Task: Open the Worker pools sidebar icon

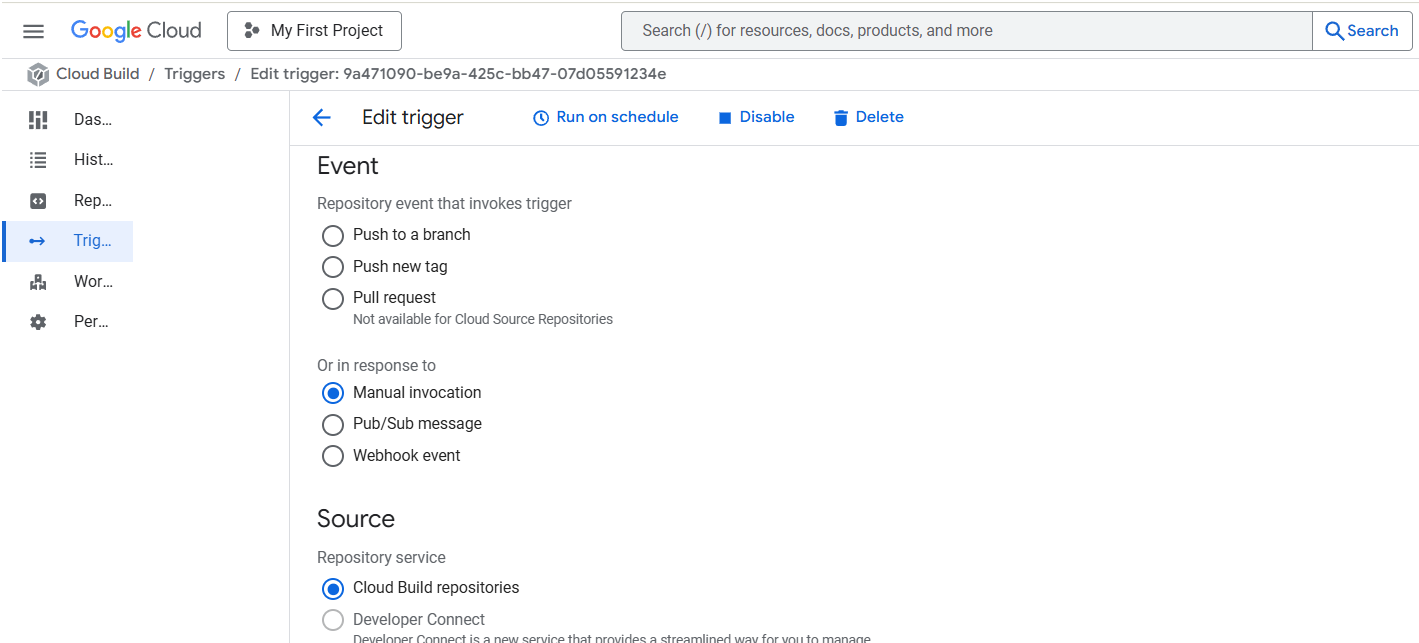Action: [38, 282]
